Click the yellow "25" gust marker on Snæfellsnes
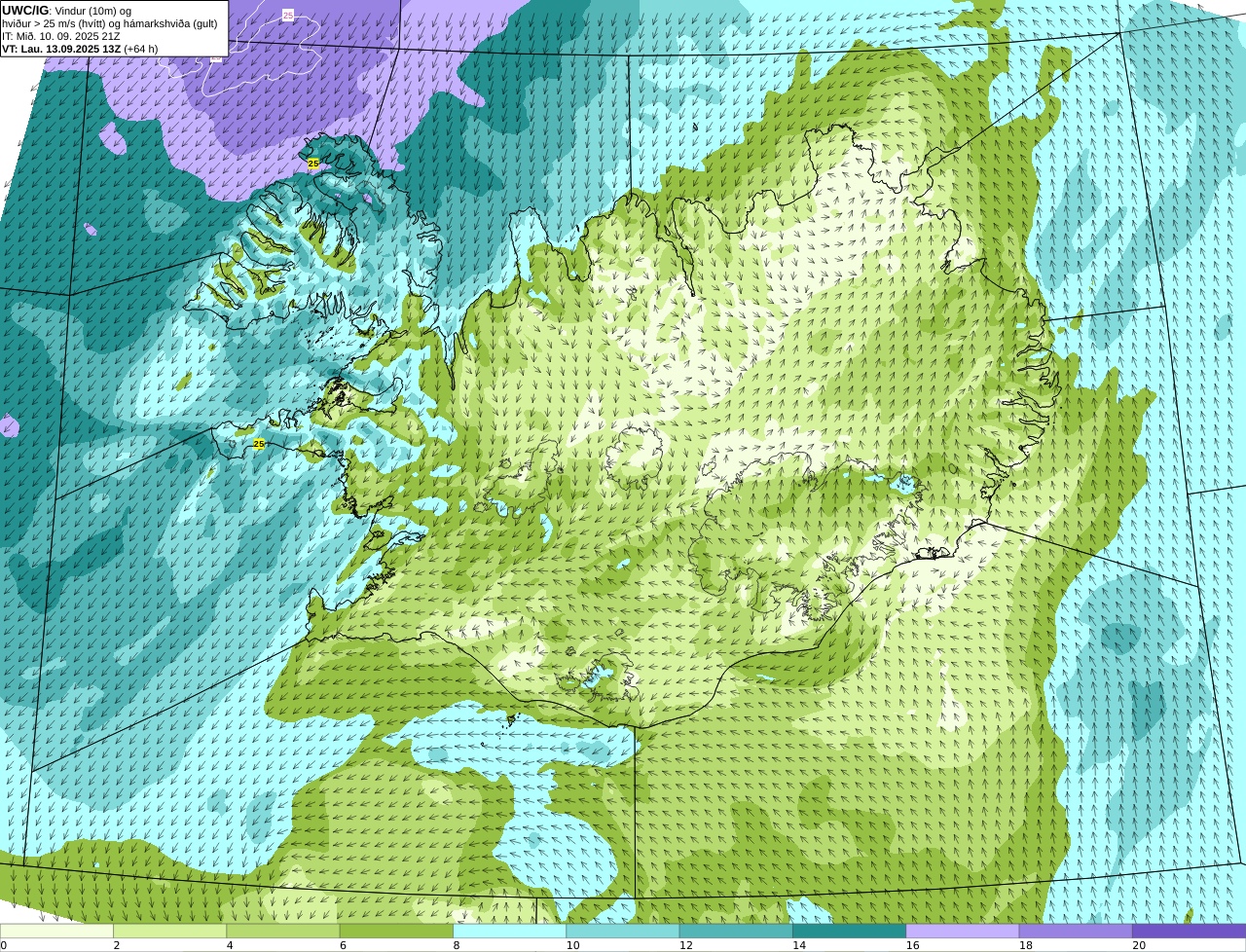This screenshot has height=952, width=1246. [259, 444]
